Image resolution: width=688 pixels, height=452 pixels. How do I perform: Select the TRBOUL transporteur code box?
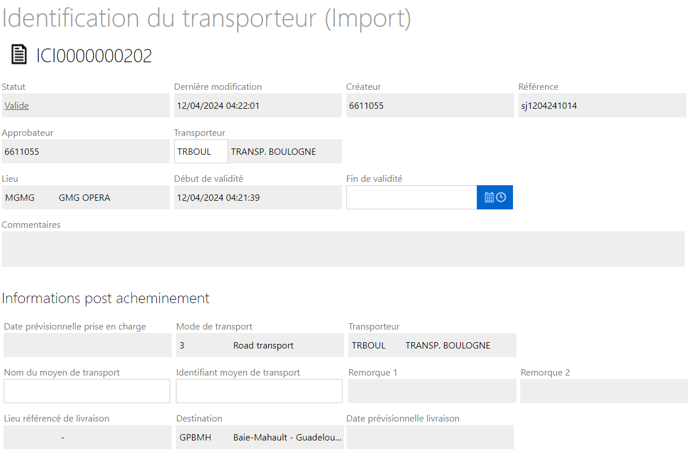click(x=201, y=151)
